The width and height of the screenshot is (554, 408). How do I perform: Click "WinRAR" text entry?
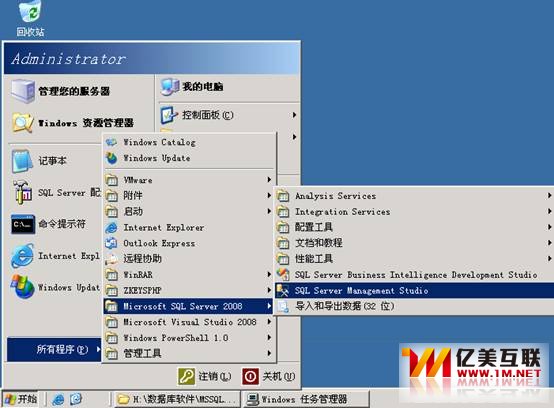(138, 274)
